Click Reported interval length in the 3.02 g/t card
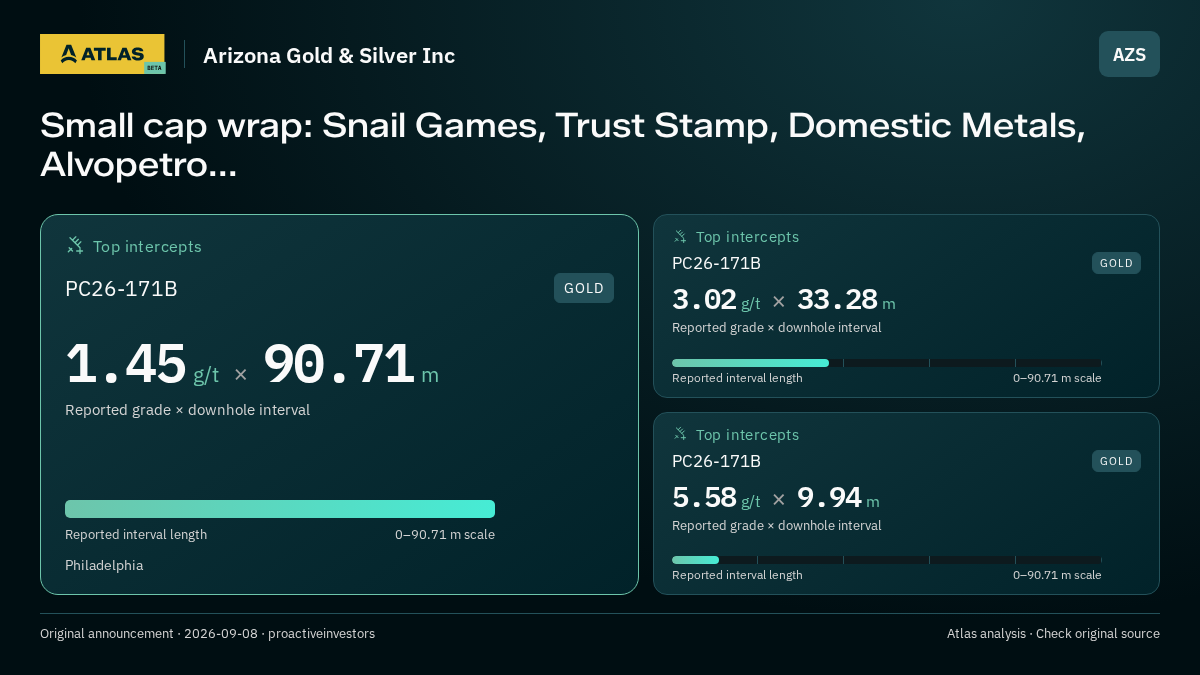 tap(737, 378)
